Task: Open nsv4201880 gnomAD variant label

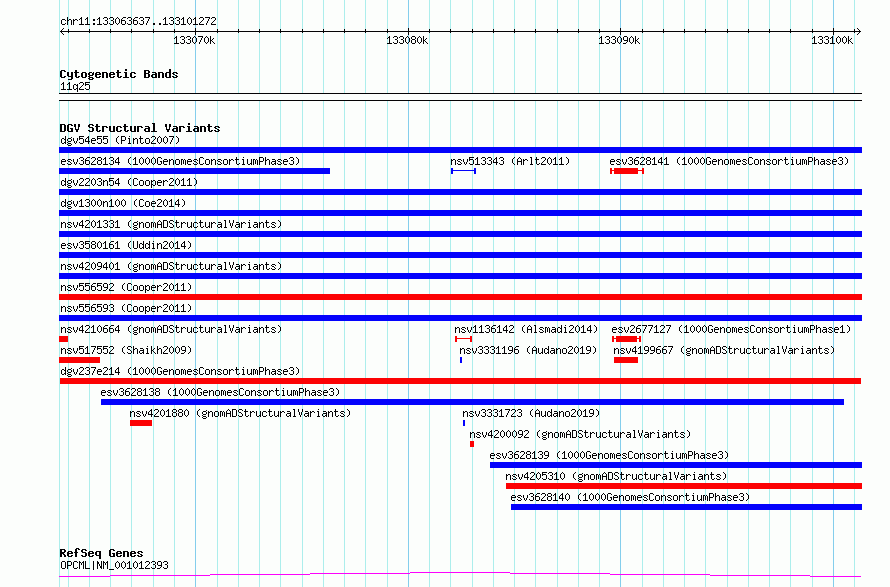Action: 240,413
